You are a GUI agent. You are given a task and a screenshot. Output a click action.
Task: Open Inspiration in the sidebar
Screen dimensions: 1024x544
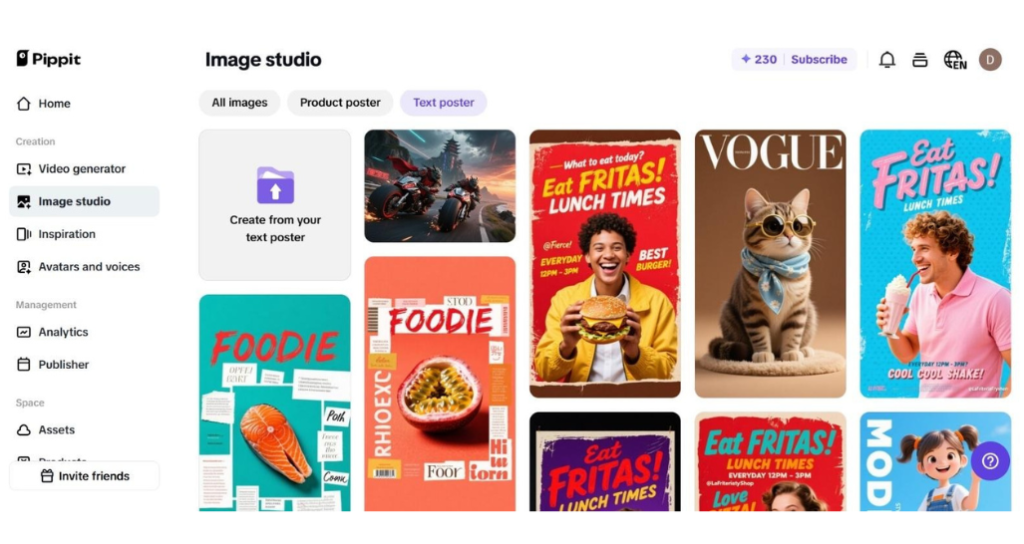coord(66,234)
